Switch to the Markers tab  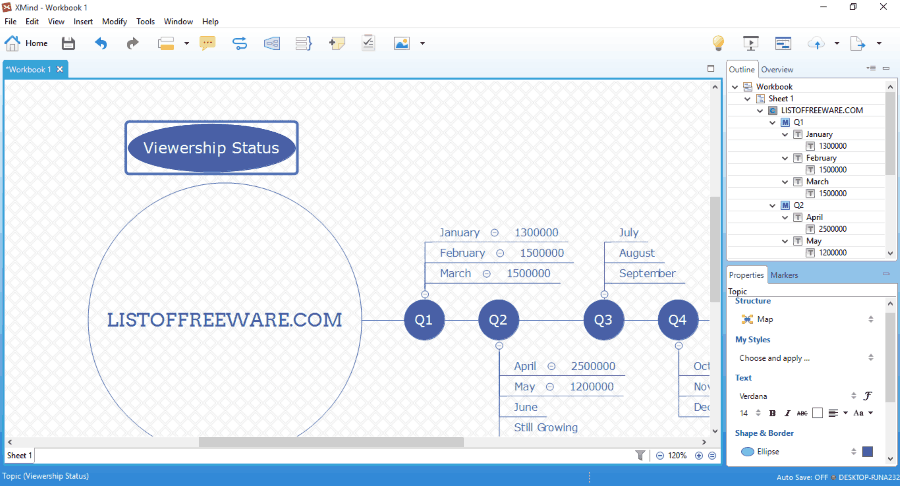point(784,275)
